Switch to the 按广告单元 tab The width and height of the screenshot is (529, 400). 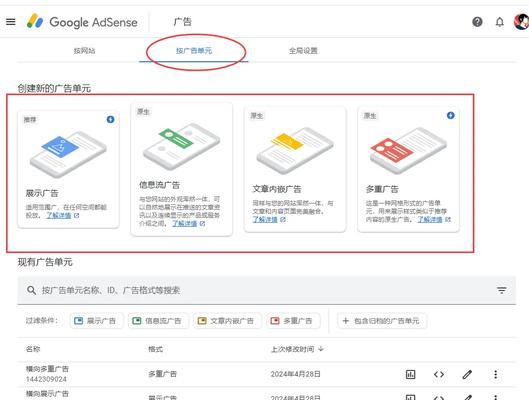[194, 51]
